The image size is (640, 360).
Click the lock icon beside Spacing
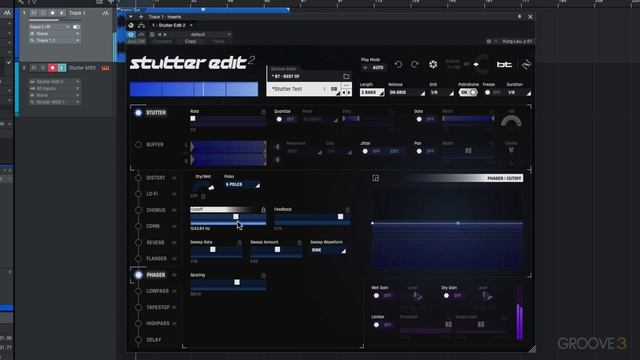tap(263, 276)
